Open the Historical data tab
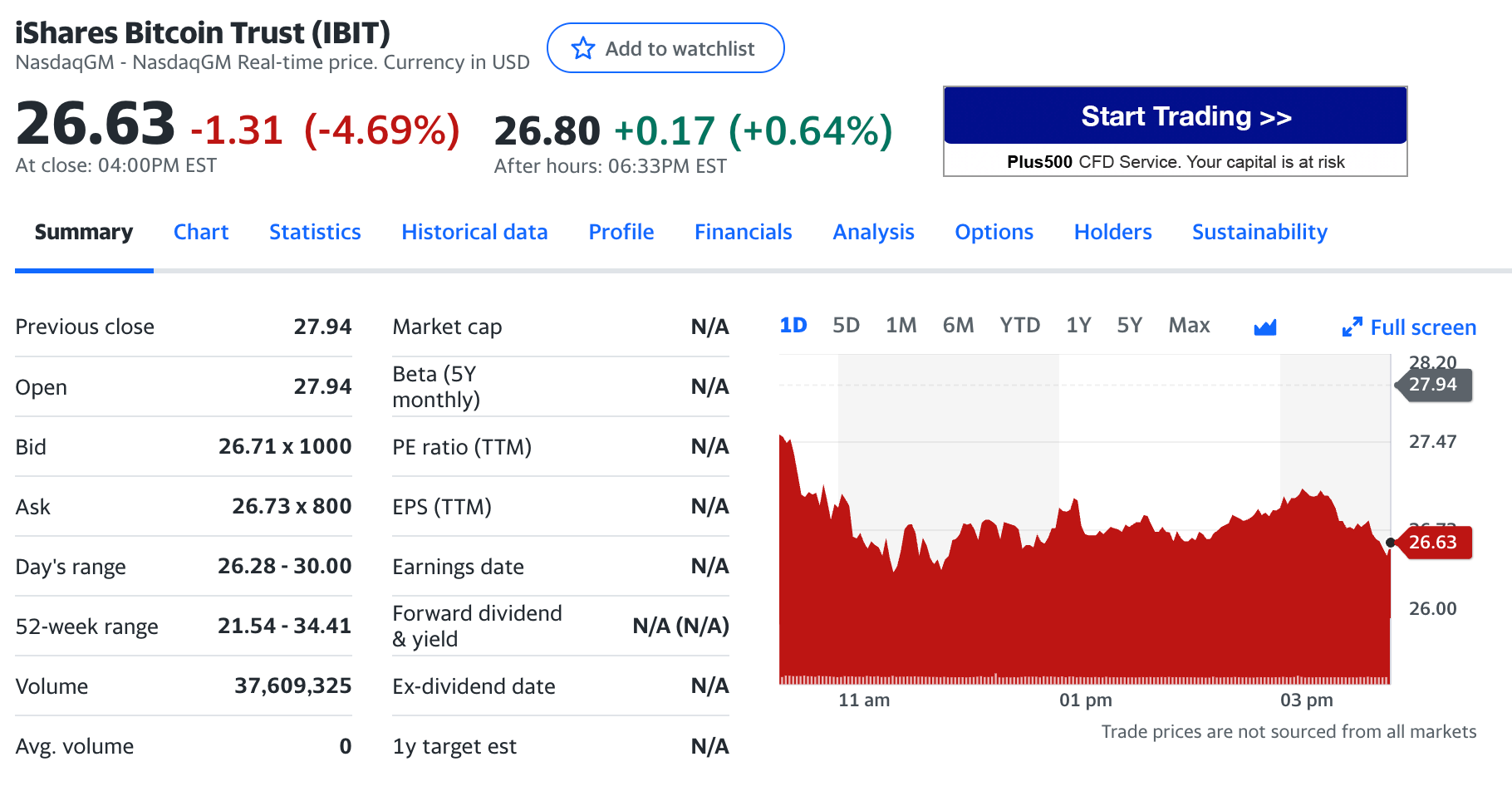Viewport: 1512px width, 801px height. point(474,232)
